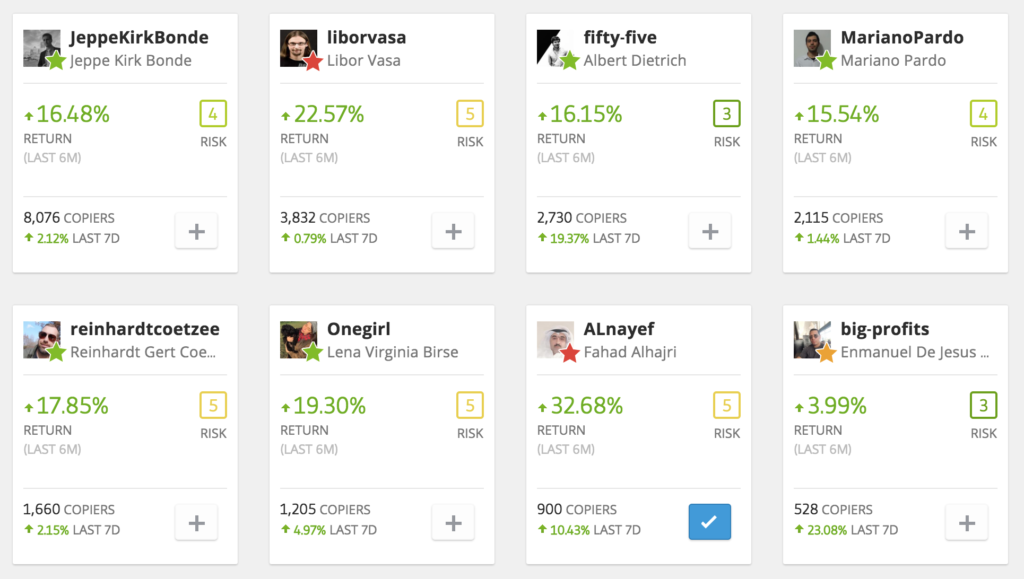Expand Onegirl's risk score 5 indicator
1024x579 pixels.
coord(470,405)
